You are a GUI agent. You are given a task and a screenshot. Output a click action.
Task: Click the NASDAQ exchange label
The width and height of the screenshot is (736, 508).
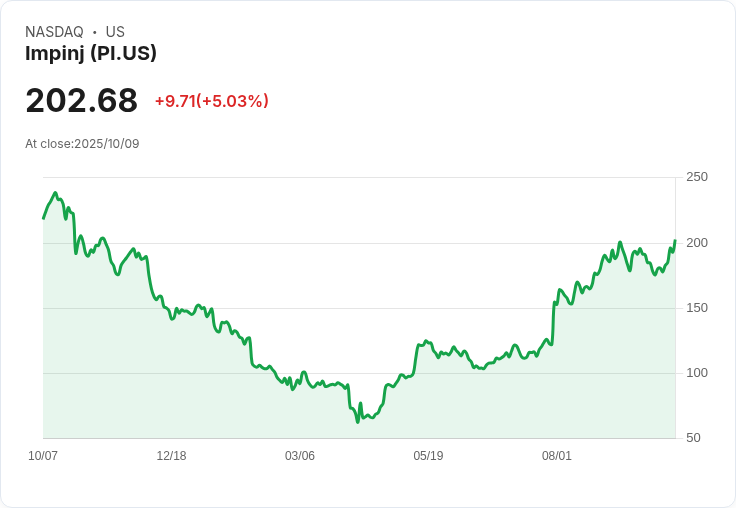pos(54,32)
